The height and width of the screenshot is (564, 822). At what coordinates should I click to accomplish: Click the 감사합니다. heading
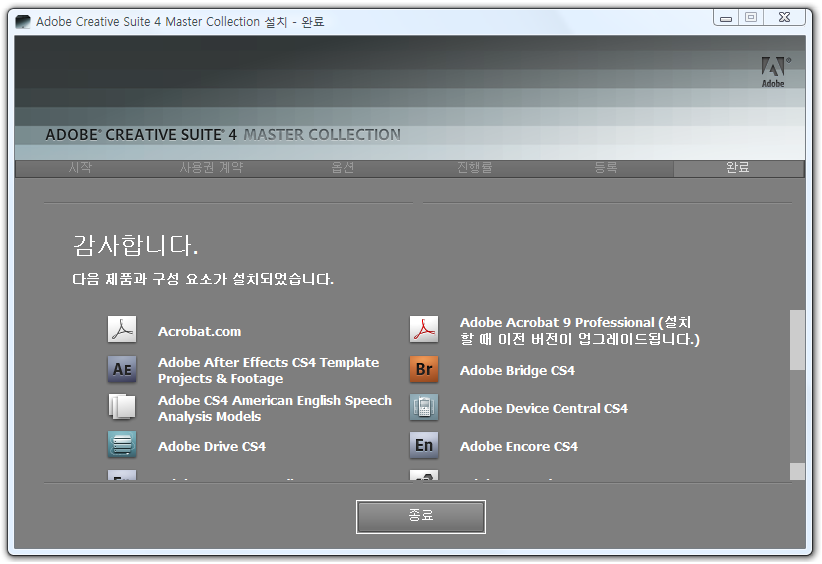coord(135,245)
